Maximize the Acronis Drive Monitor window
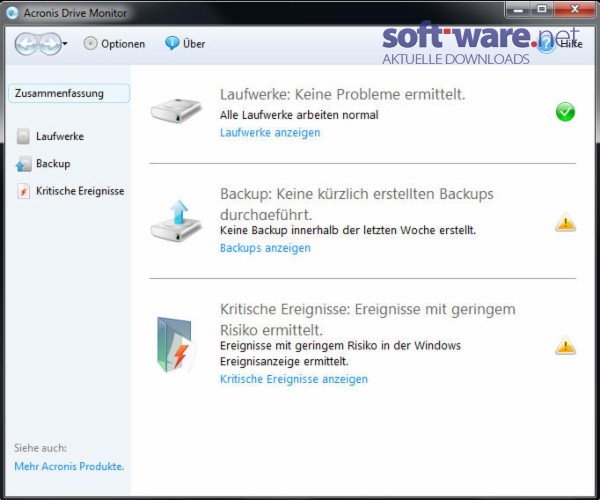This screenshot has width=600, height=500. click(541, 9)
